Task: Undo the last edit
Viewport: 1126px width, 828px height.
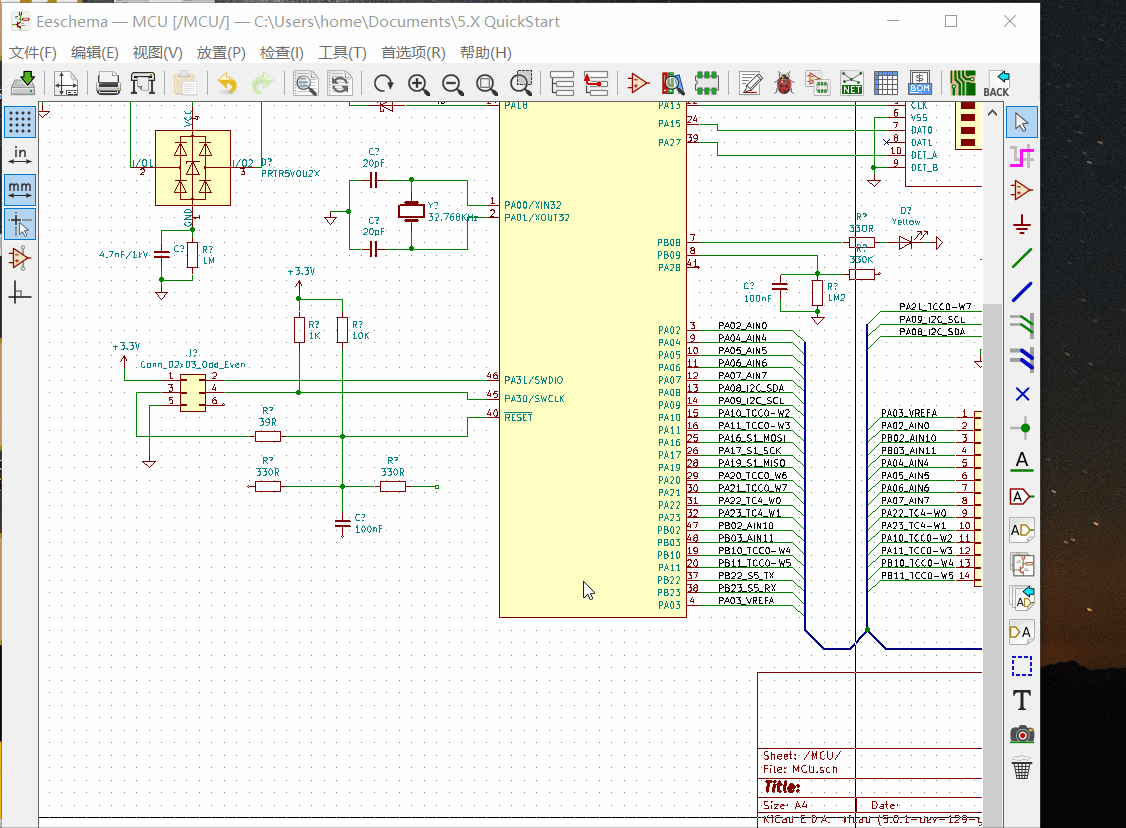Action: [228, 83]
